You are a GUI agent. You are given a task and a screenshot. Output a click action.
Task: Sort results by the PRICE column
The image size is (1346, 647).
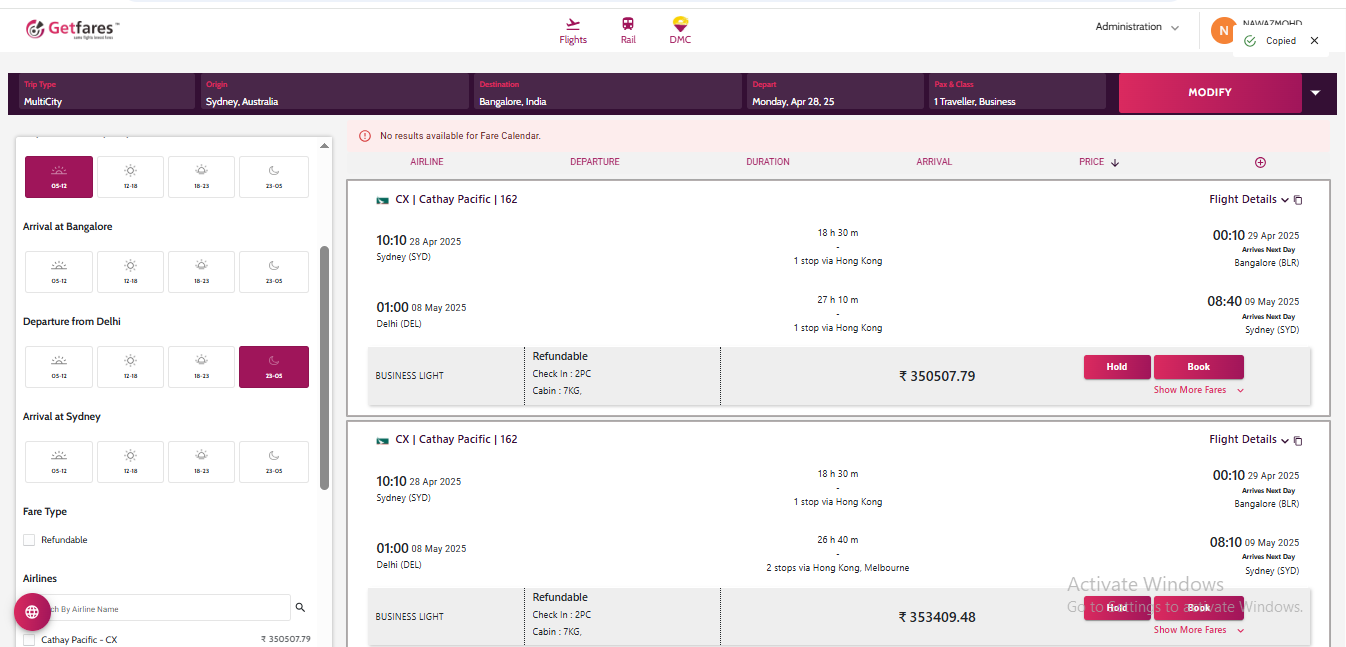tap(1098, 162)
